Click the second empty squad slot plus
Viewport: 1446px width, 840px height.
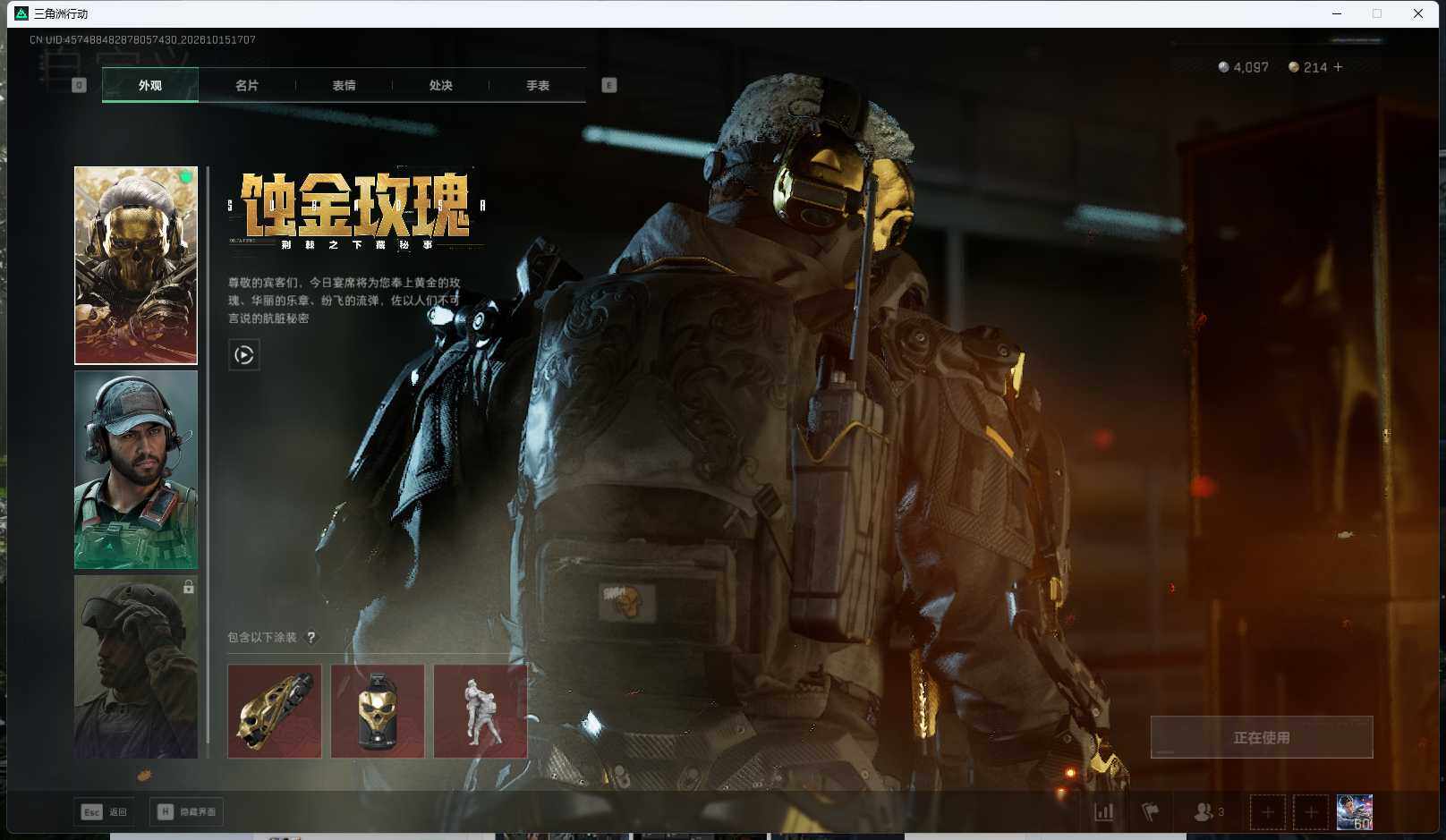point(1311,812)
